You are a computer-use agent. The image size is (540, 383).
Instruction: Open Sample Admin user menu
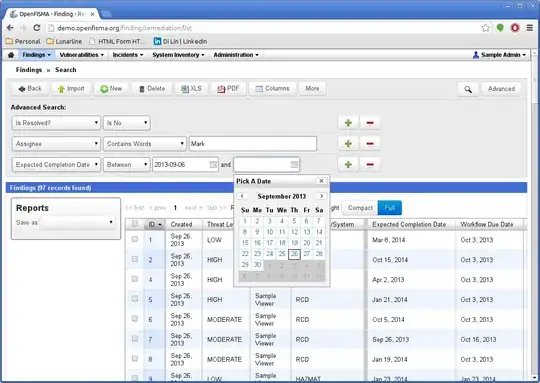[x=499, y=55]
